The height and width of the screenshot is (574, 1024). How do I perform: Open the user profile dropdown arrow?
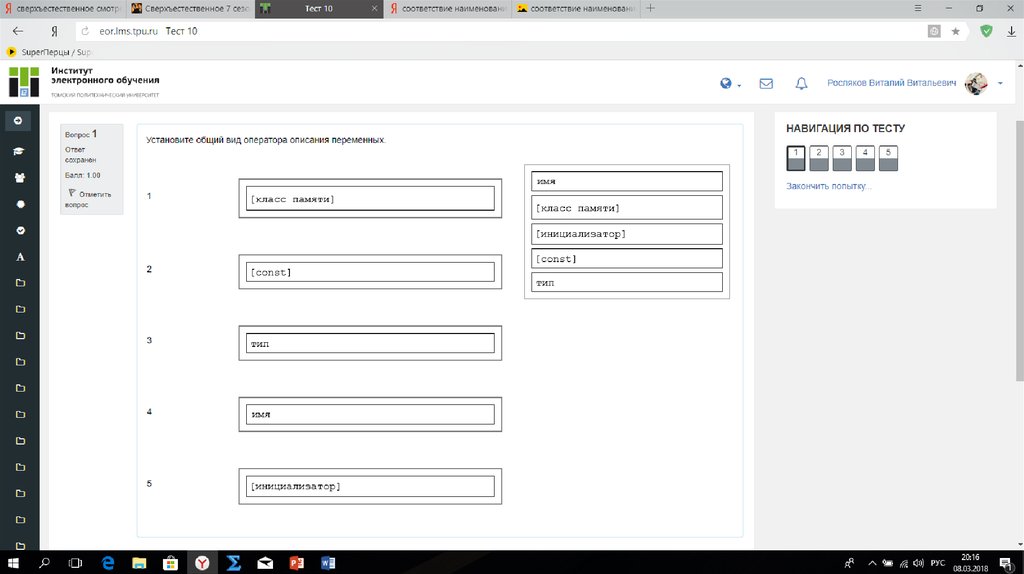pos(1000,84)
